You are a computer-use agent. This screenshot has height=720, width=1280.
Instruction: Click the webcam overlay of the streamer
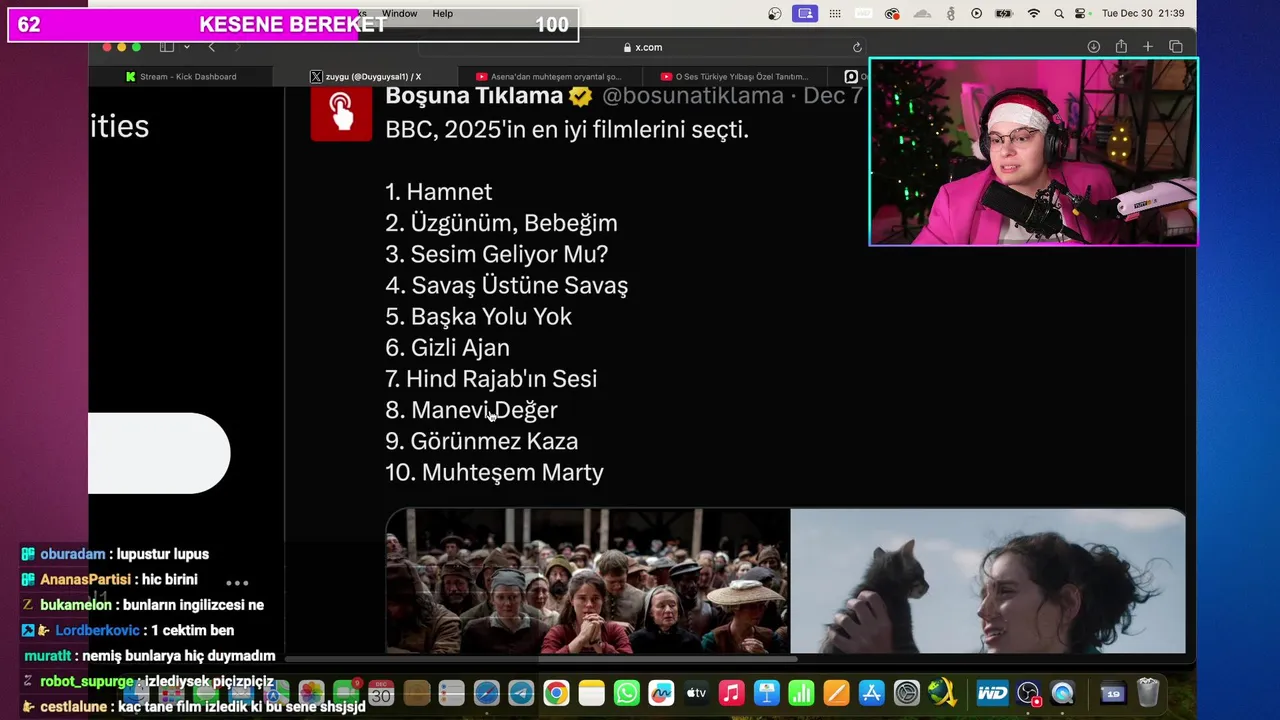pos(1033,152)
